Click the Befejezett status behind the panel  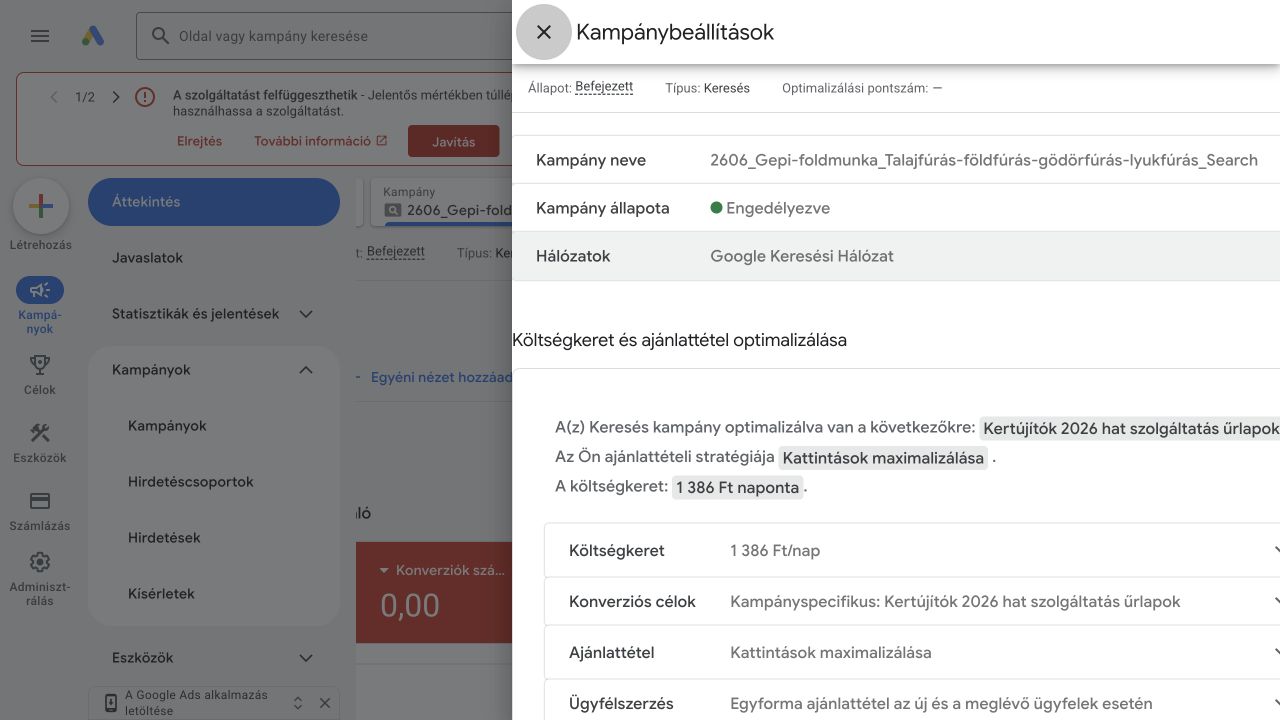click(395, 252)
